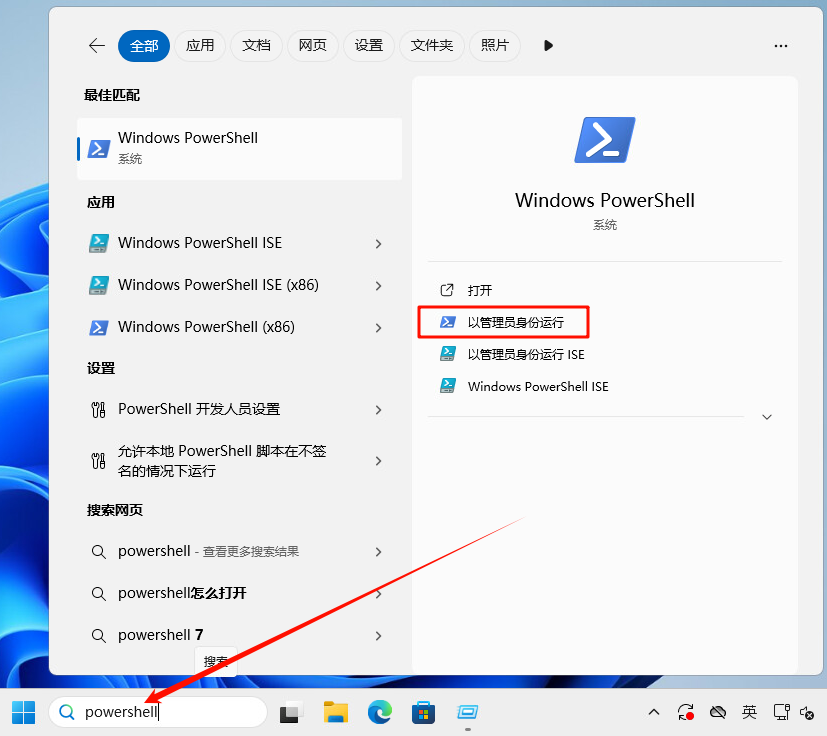Launch File Explorer from the taskbar

335,712
